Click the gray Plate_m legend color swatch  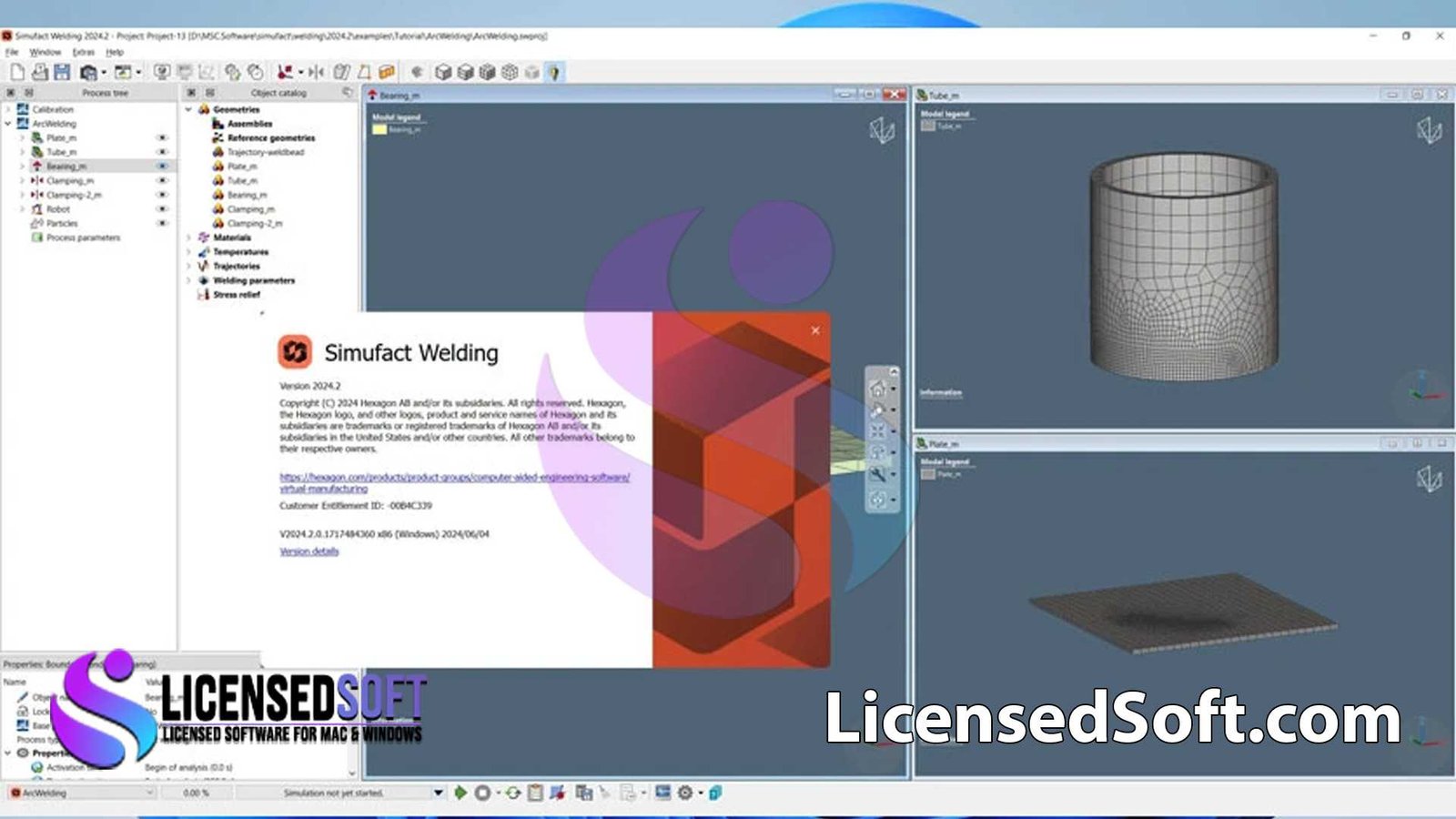[x=927, y=474]
